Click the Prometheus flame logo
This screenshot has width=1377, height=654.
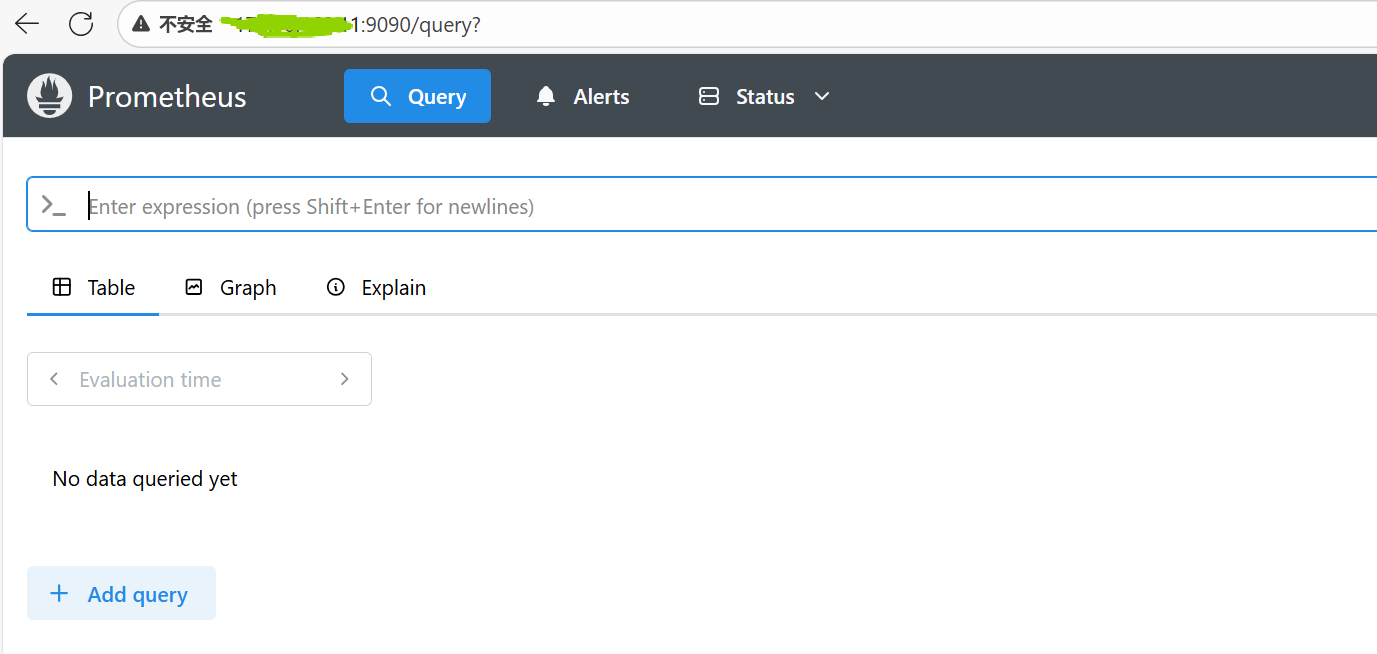[x=50, y=96]
